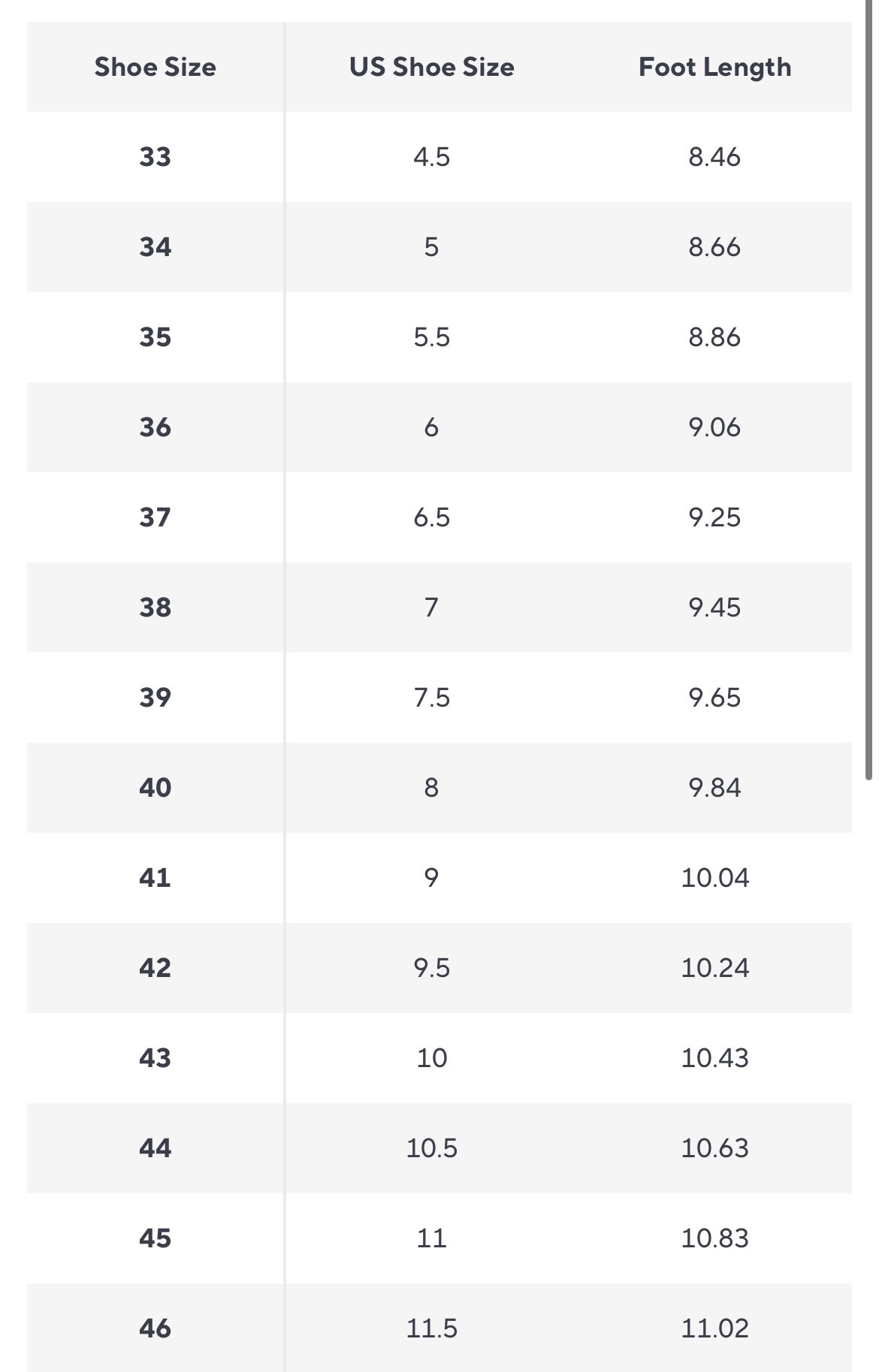The width and height of the screenshot is (879, 1372).
Task: Select shoe size 43 row label
Action: click(155, 1058)
